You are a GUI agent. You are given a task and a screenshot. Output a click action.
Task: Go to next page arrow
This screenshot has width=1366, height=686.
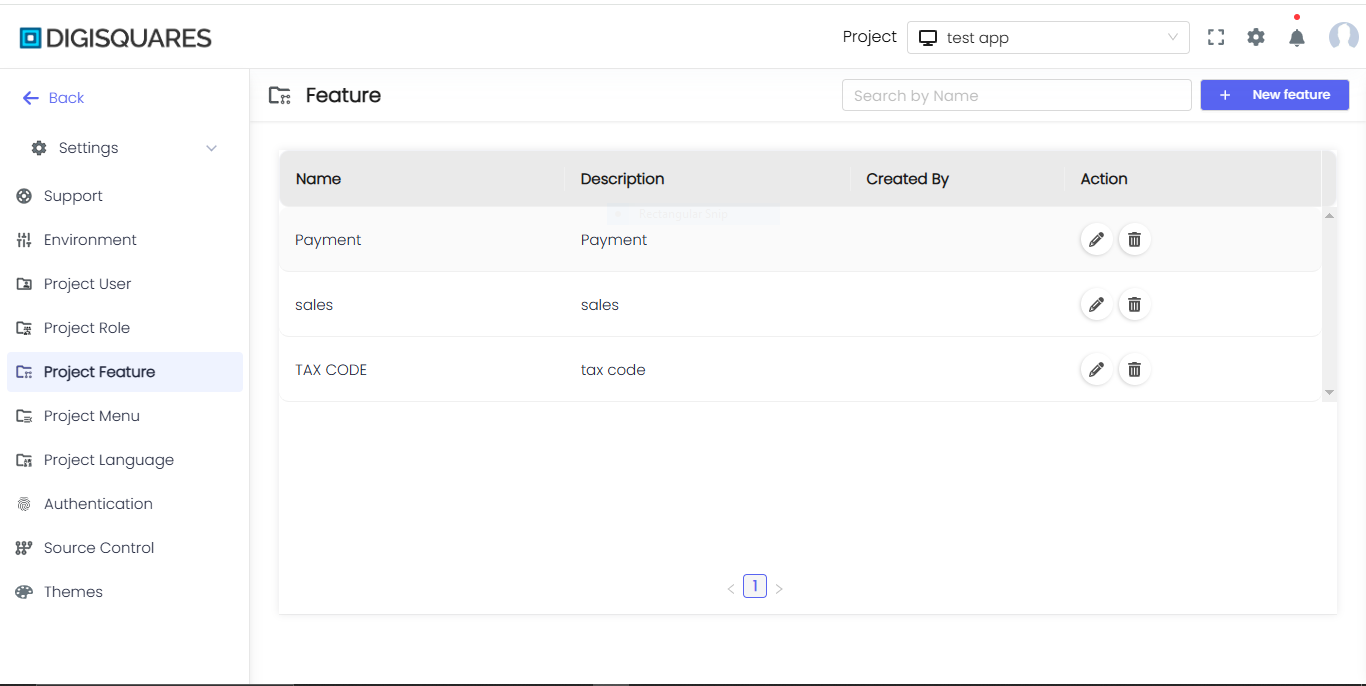coord(779,588)
